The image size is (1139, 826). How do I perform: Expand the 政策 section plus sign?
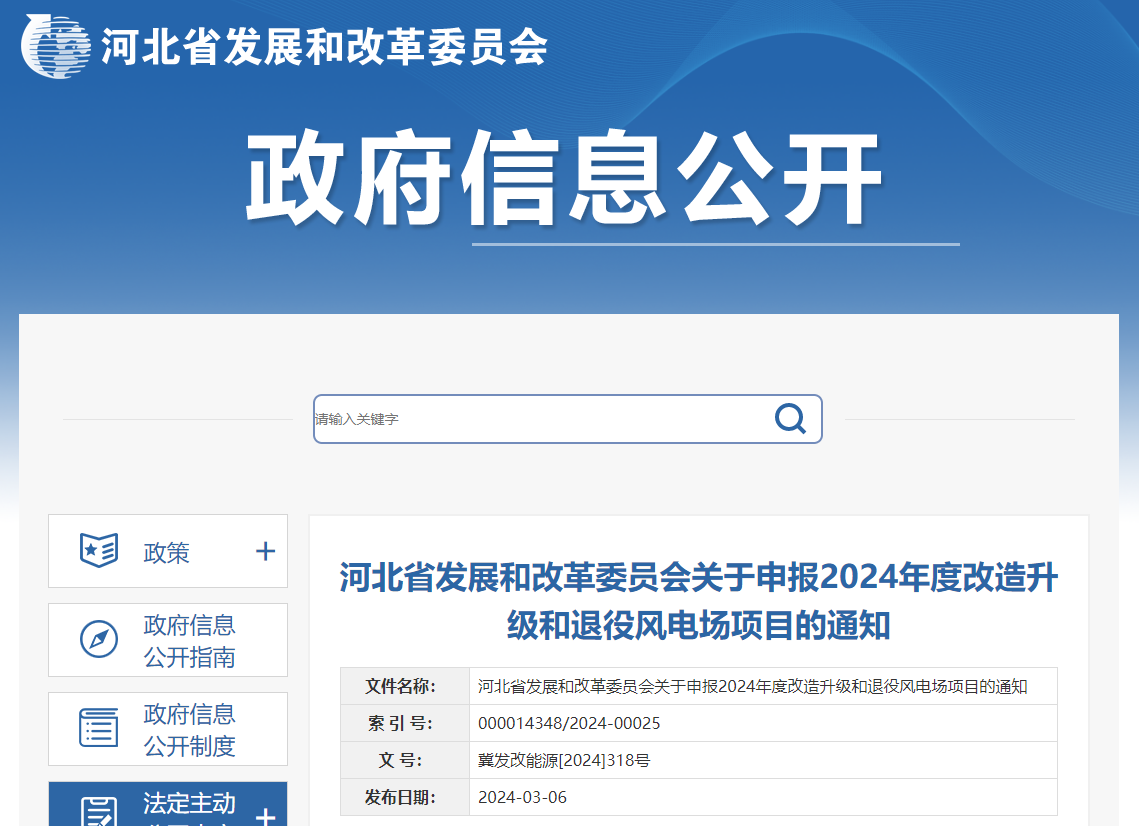coord(265,551)
